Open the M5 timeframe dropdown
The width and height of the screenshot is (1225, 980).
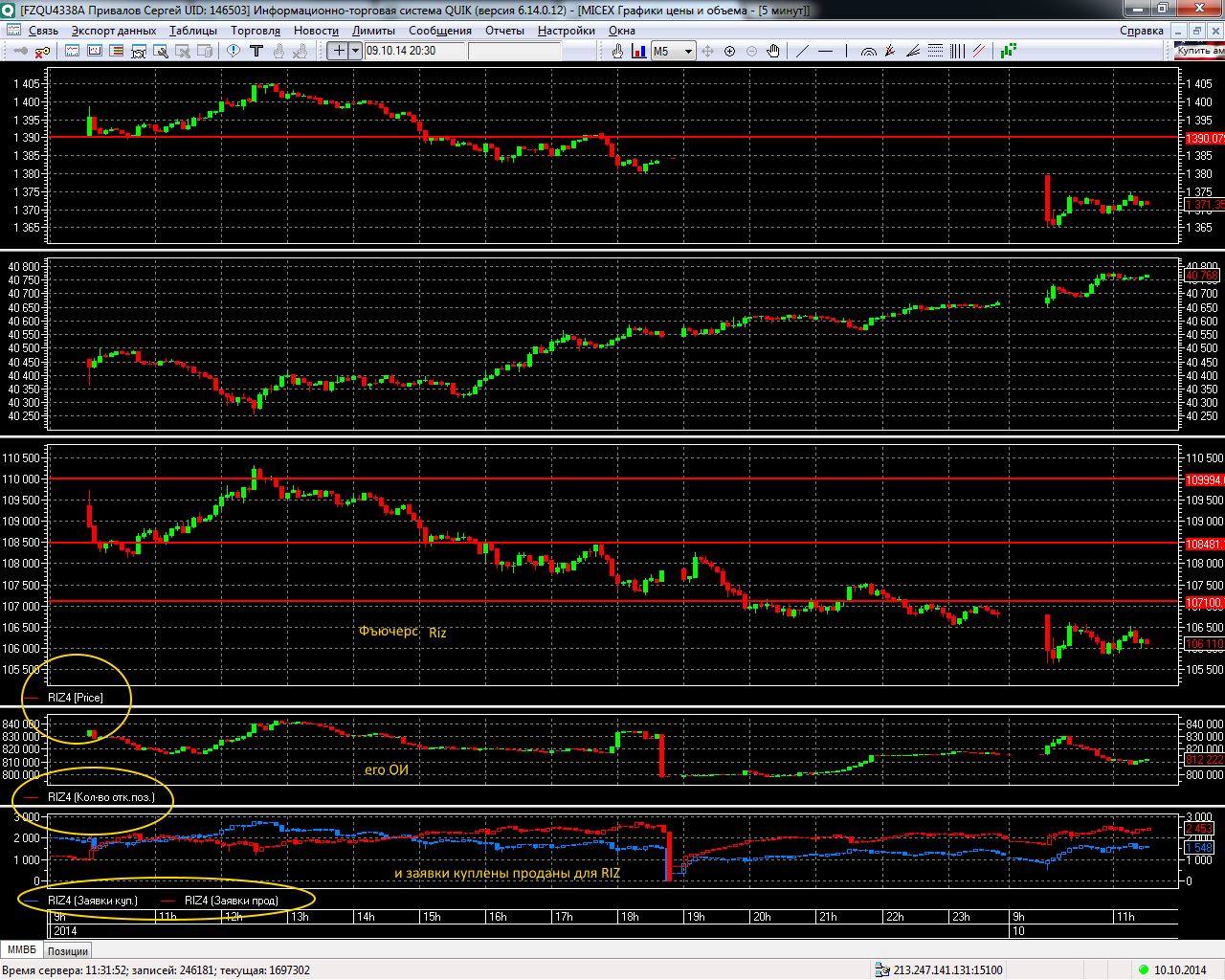click(x=673, y=51)
